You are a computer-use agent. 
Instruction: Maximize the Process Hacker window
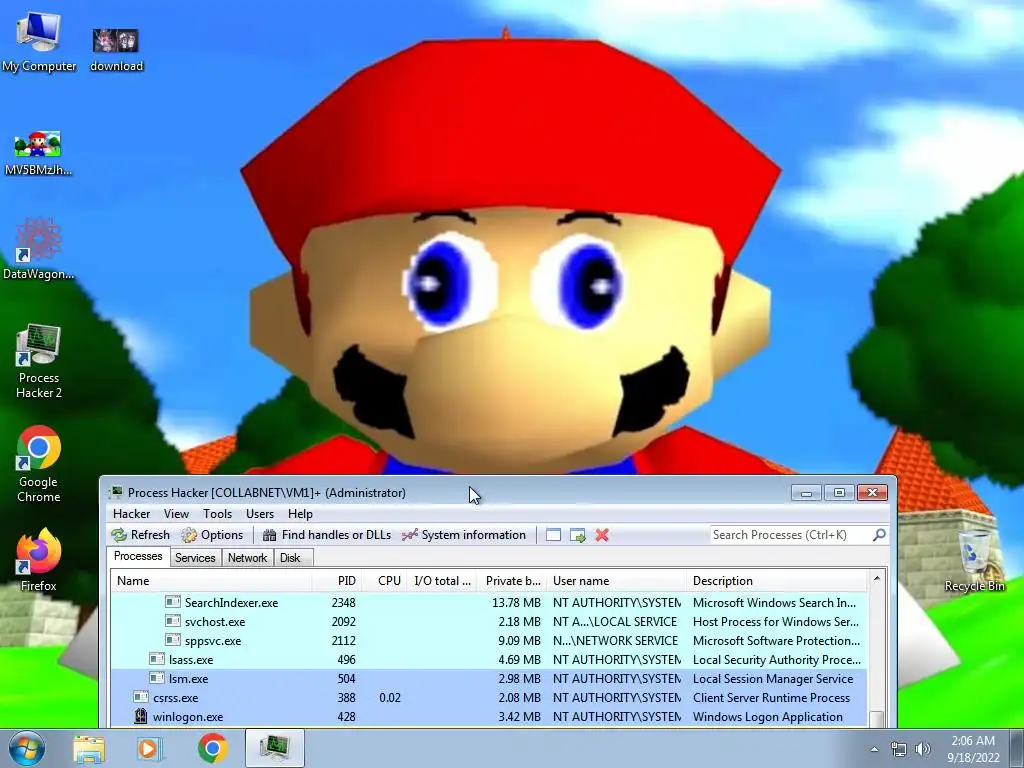click(839, 492)
